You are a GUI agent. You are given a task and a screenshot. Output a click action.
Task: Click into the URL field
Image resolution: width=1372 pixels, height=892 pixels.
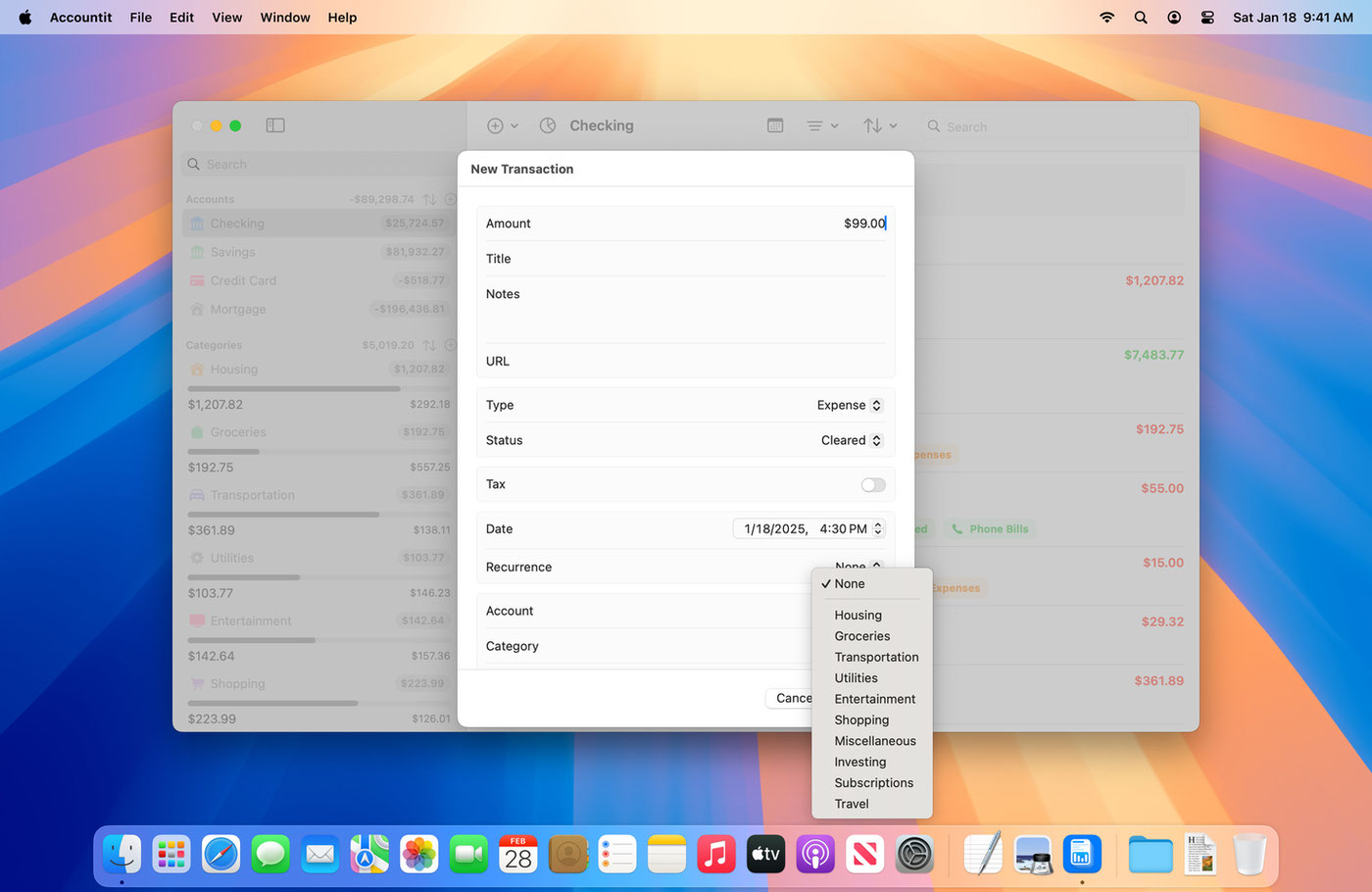(x=685, y=361)
